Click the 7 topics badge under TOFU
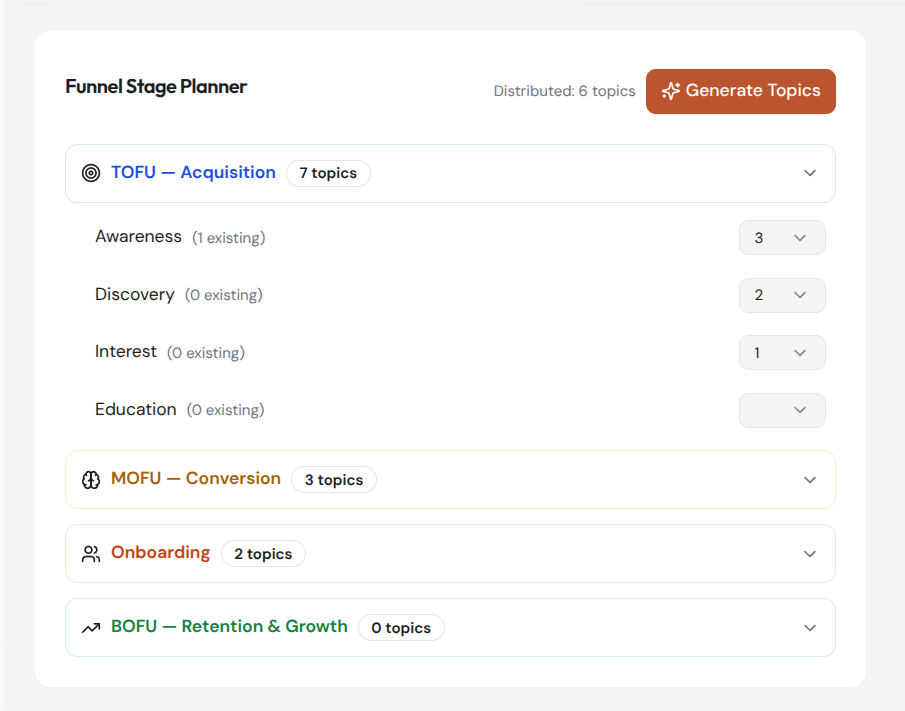 point(328,173)
